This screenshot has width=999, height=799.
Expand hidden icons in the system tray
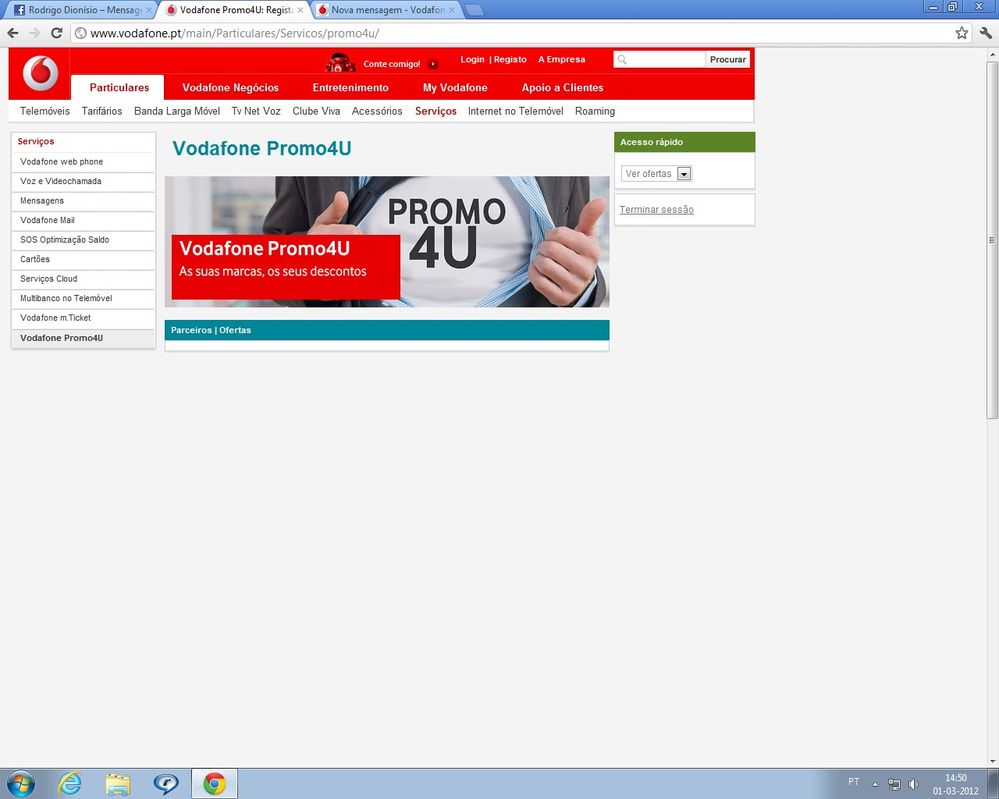tap(873, 784)
